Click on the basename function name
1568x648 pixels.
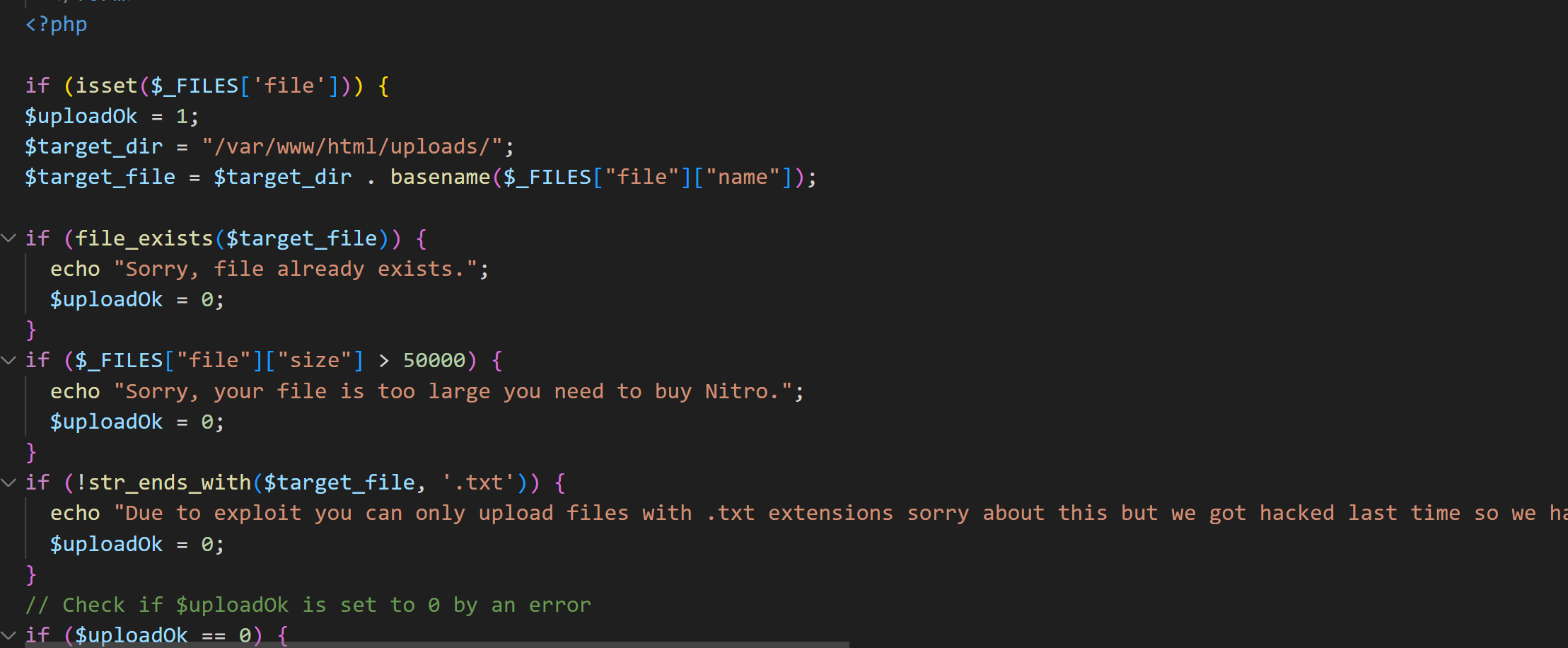click(x=440, y=178)
